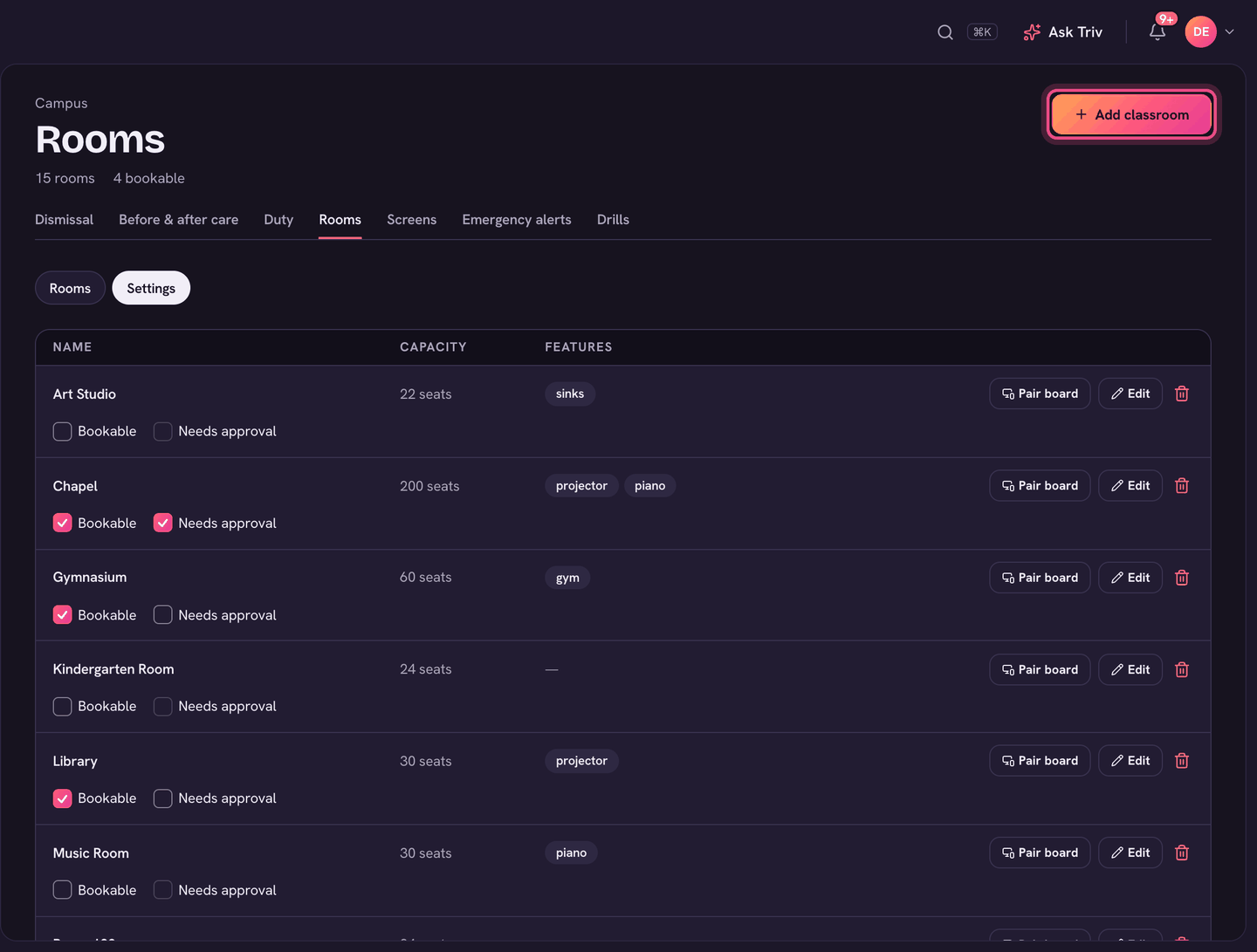The width and height of the screenshot is (1257, 952).
Task: Check Needs approval for Gymnasium
Action: click(x=163, y=615)
